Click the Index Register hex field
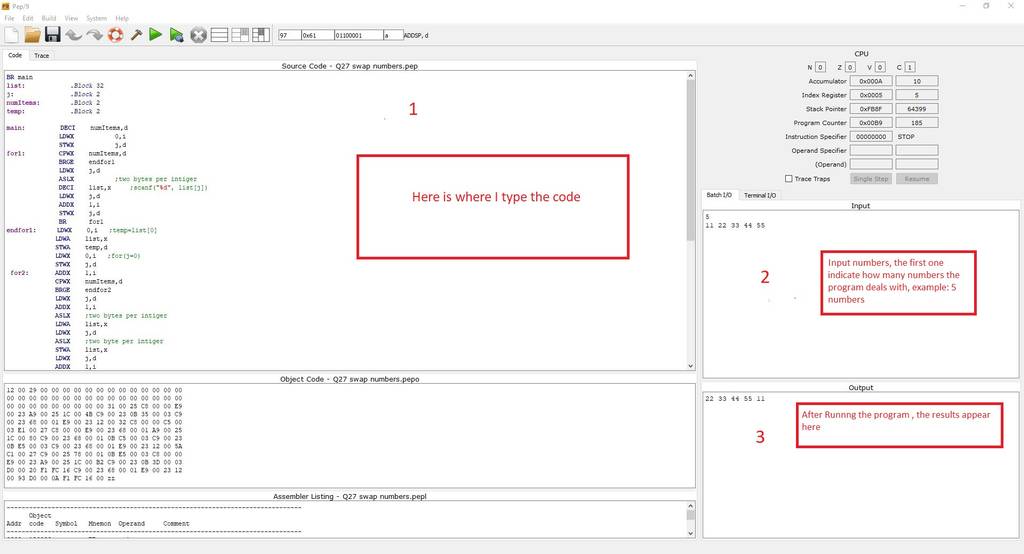The height and width of the screenshot is (554, 1024). pyautogui.click(x=871, y=95)
